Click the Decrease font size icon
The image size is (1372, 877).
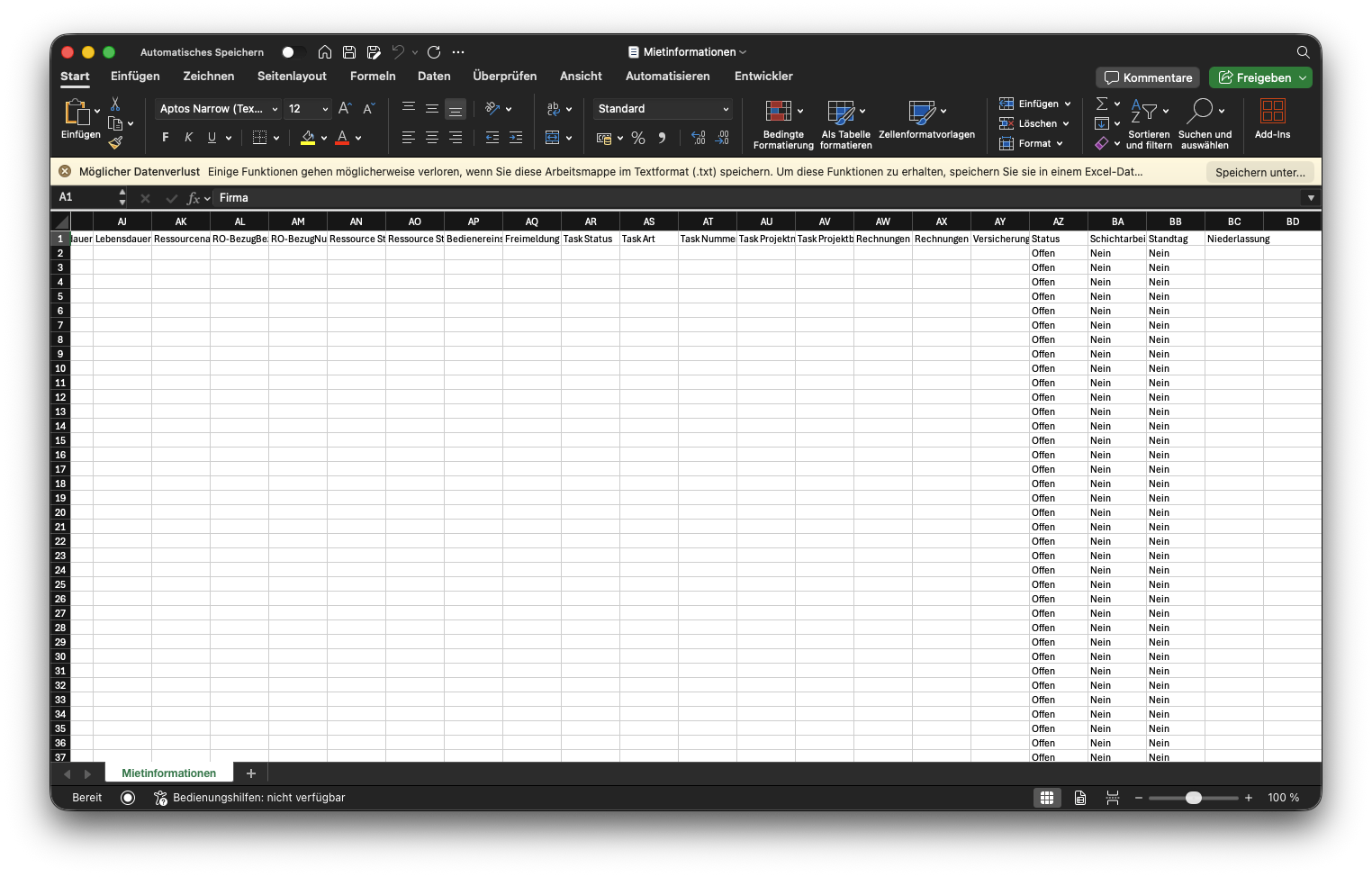(x=368, y=109)
